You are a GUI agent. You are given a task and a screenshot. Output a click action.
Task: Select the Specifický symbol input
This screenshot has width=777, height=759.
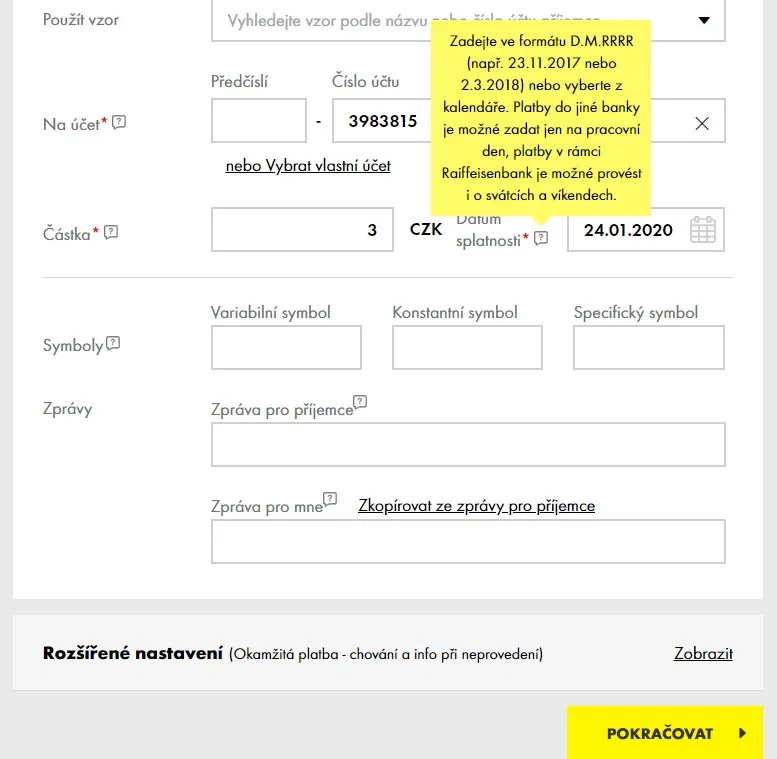pyautogui.click(x=648, y=348)
